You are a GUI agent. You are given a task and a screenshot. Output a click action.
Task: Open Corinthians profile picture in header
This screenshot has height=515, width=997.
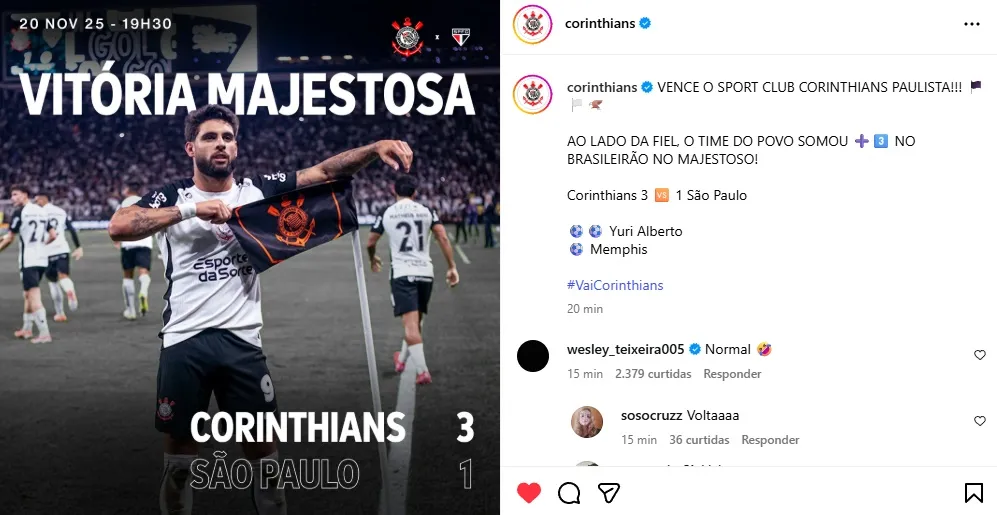532,24
